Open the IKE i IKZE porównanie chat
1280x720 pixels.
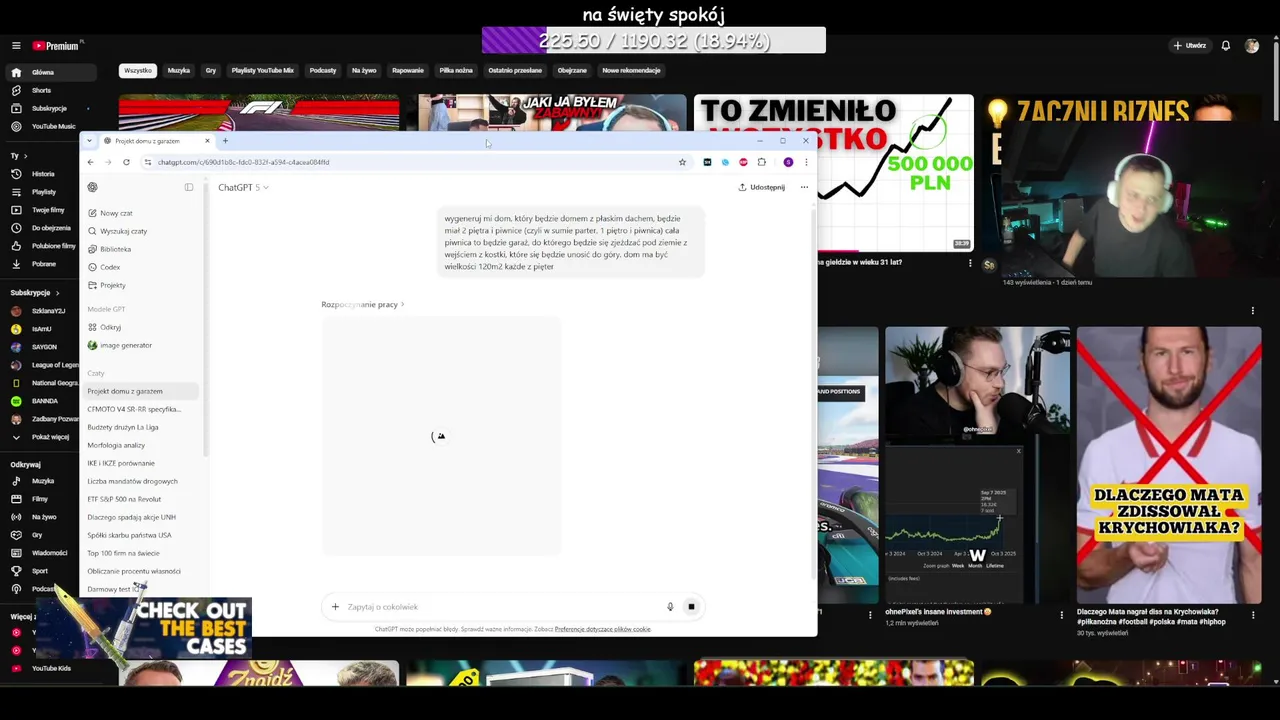[121, 463]
